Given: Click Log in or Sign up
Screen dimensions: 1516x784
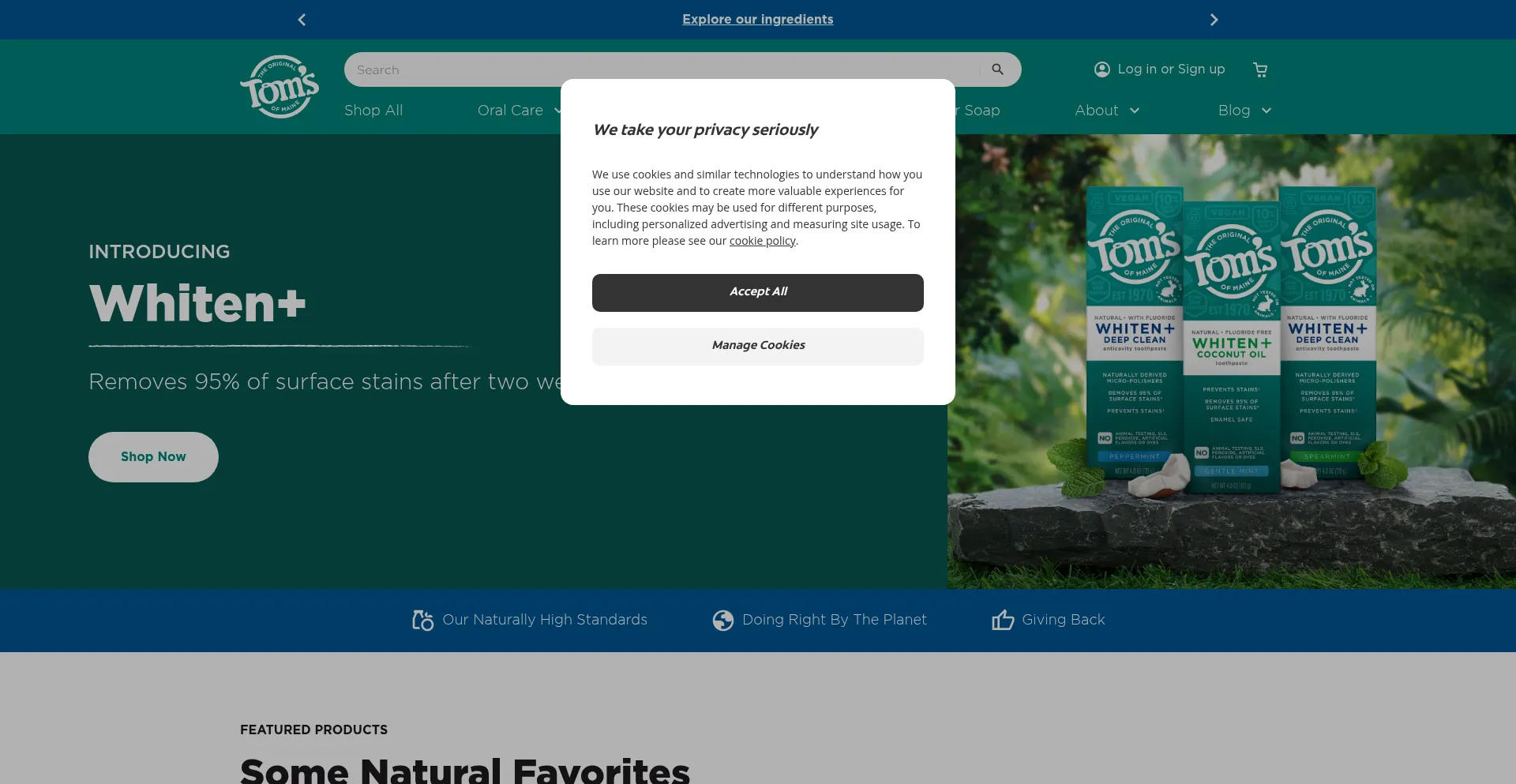Looking at the screenshot, I should (x=1171, y=69).
